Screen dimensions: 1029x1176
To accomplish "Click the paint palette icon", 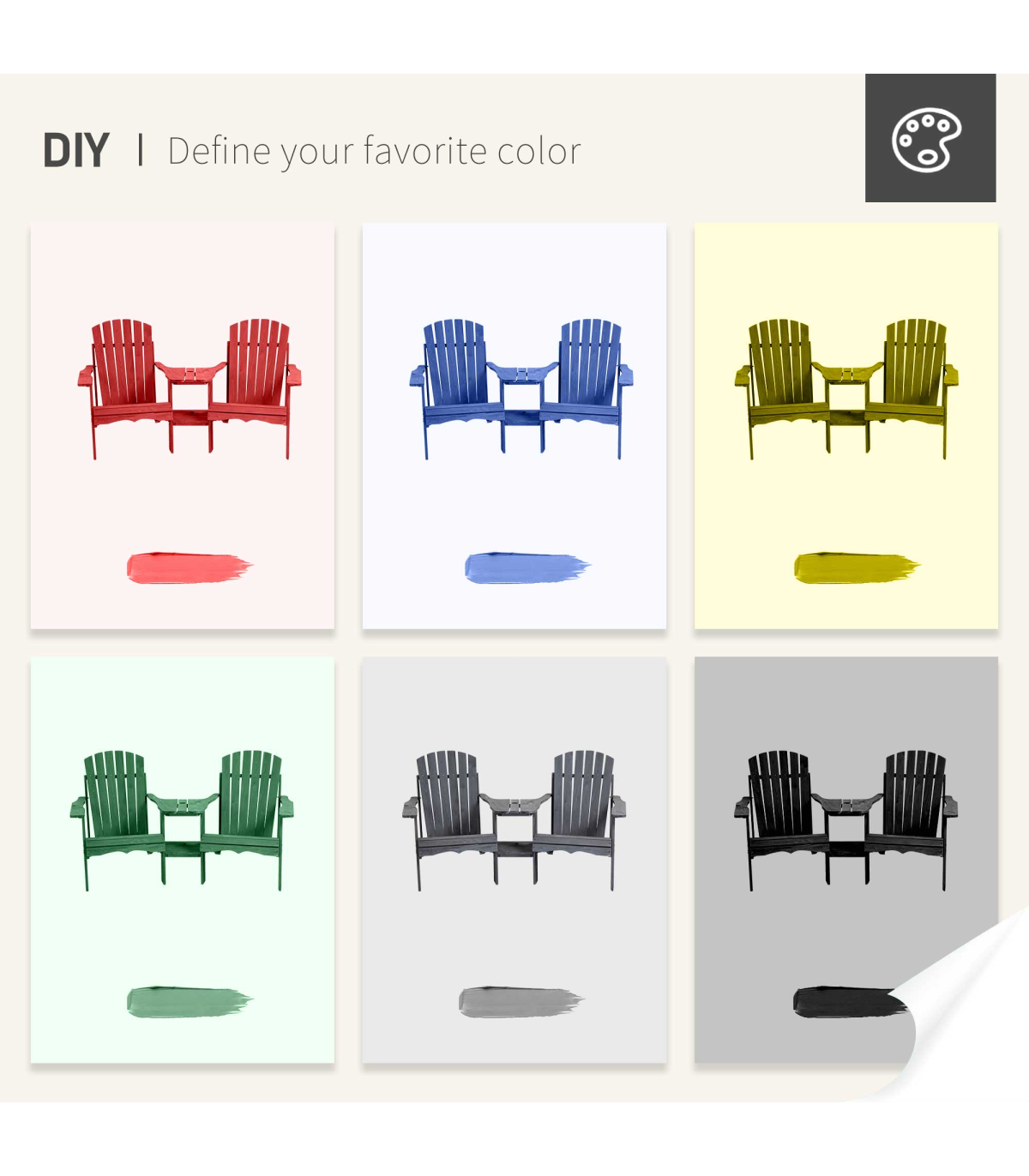I will (x=927, y=140).
